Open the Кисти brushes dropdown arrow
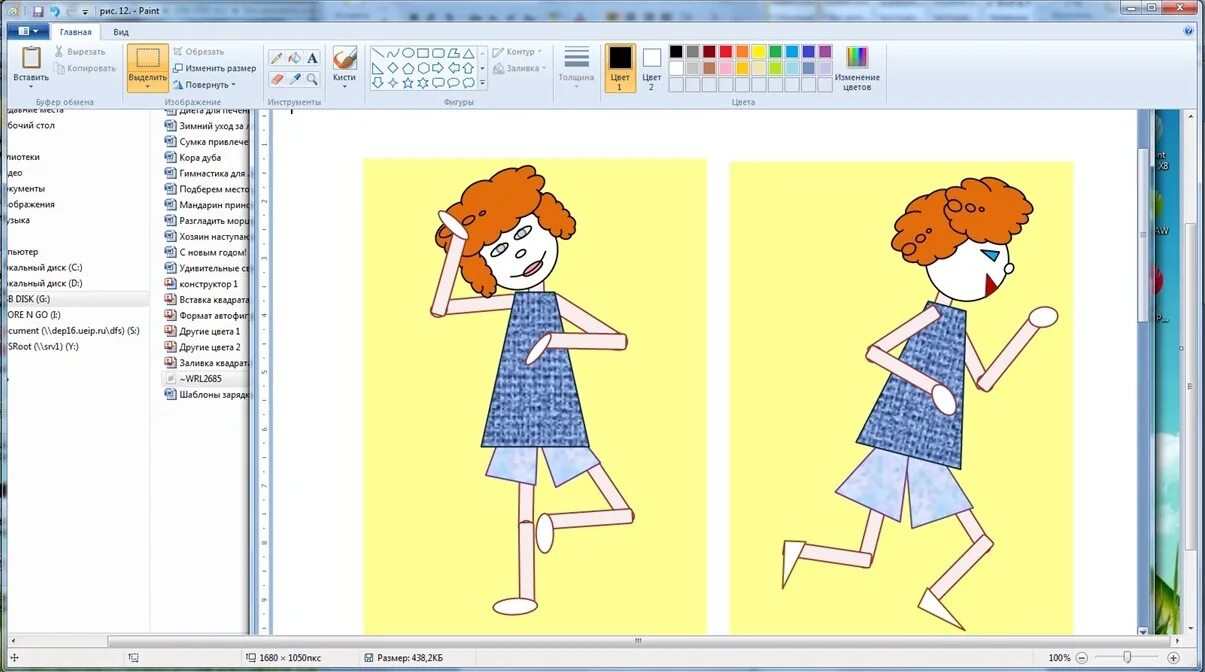1205x672 pixels. tap(344, 86)
